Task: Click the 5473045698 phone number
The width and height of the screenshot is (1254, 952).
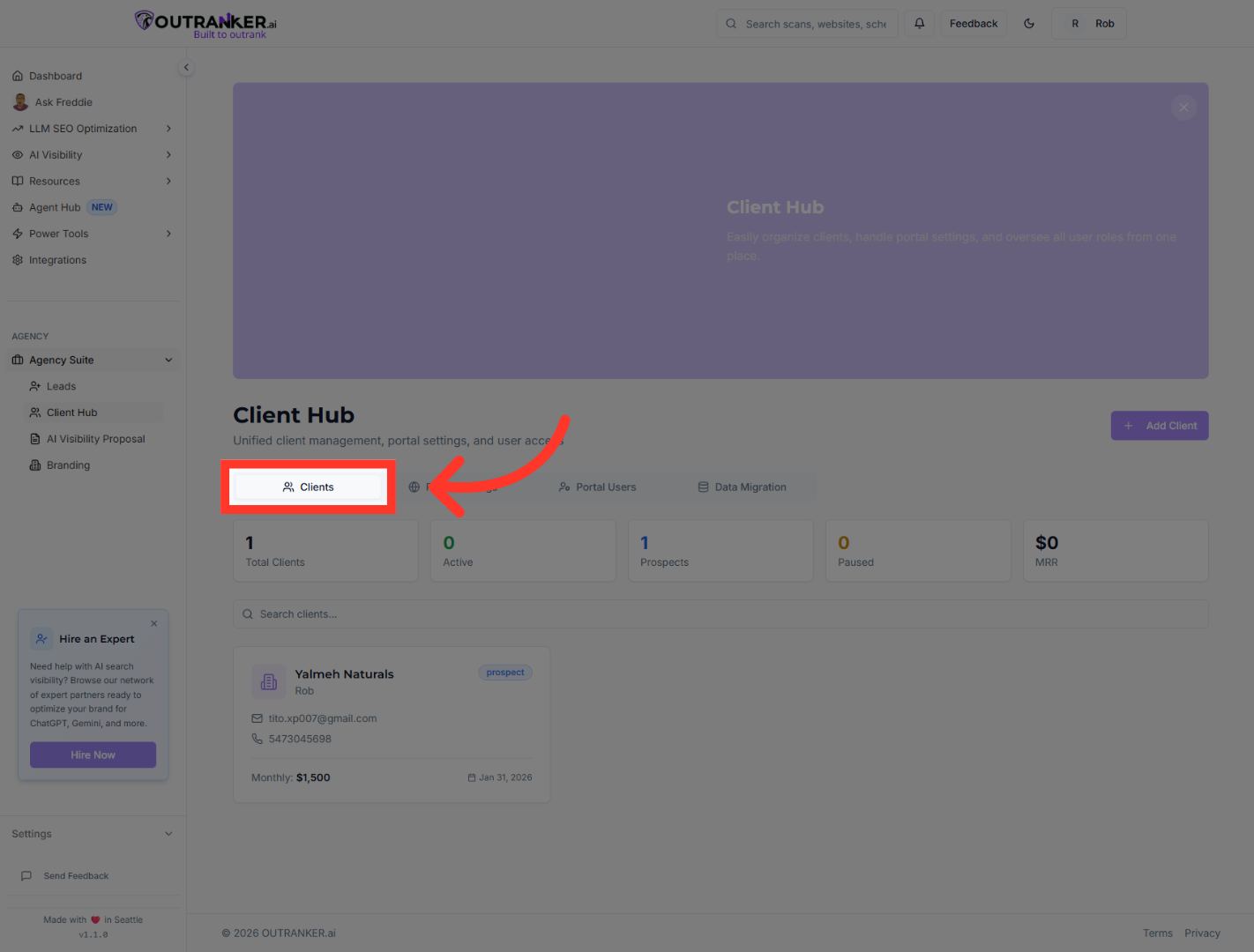Action: coord(301,739)
